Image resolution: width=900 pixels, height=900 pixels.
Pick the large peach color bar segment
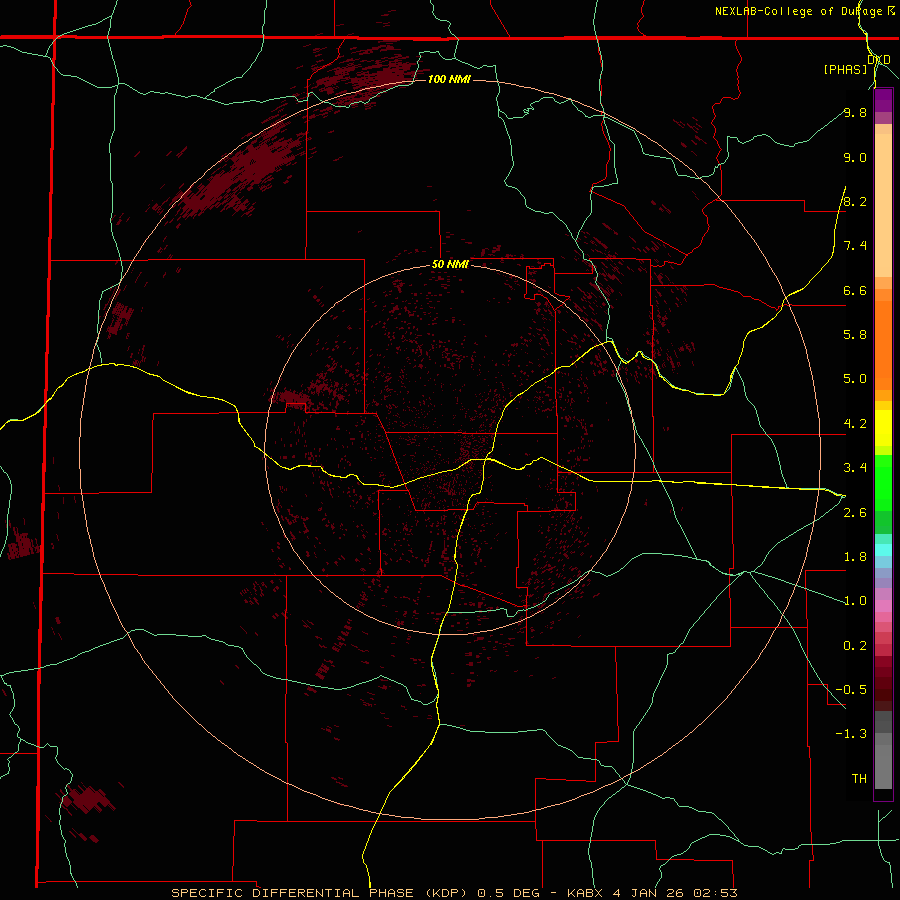883,205
